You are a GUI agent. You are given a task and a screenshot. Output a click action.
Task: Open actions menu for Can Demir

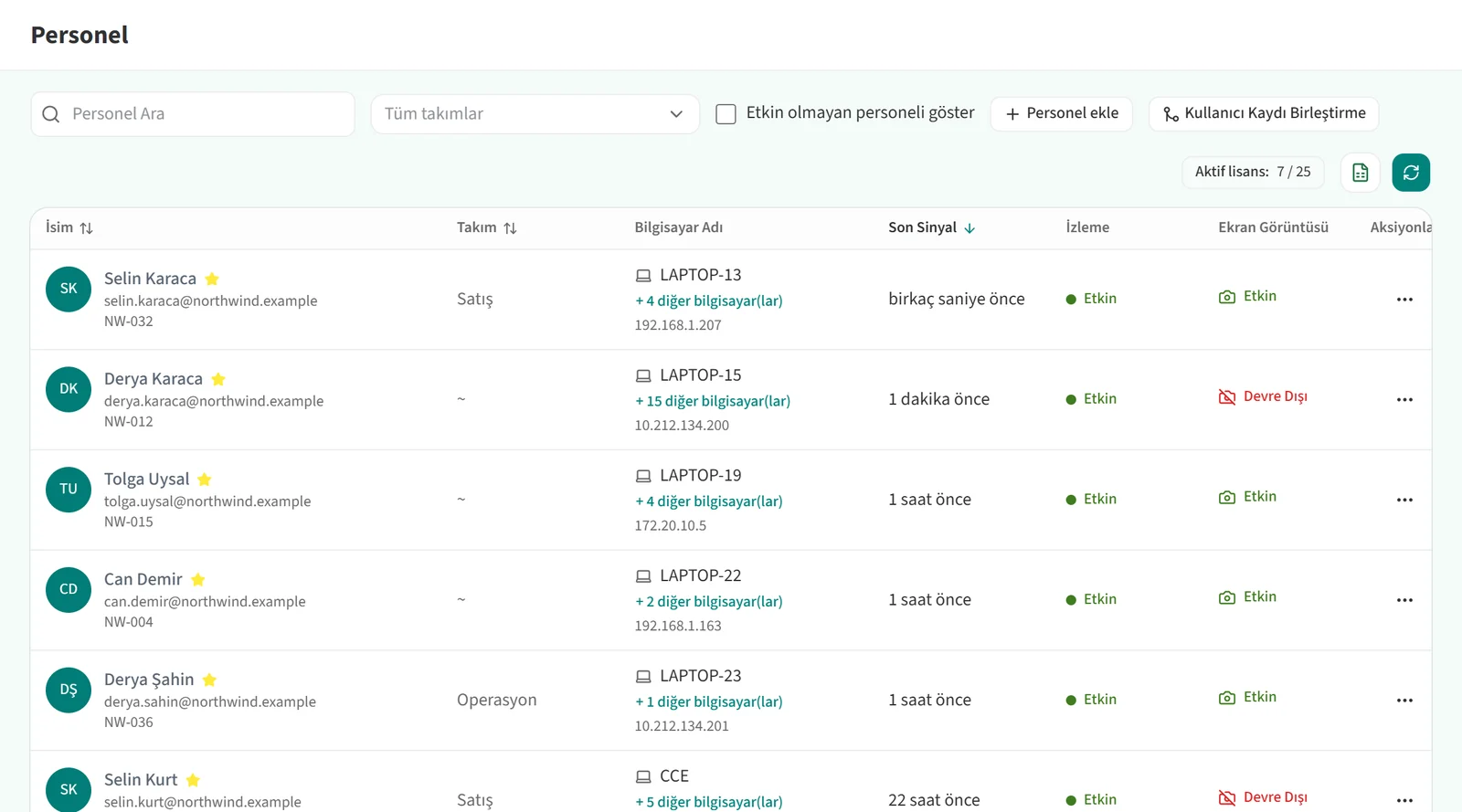[1404, 600]
